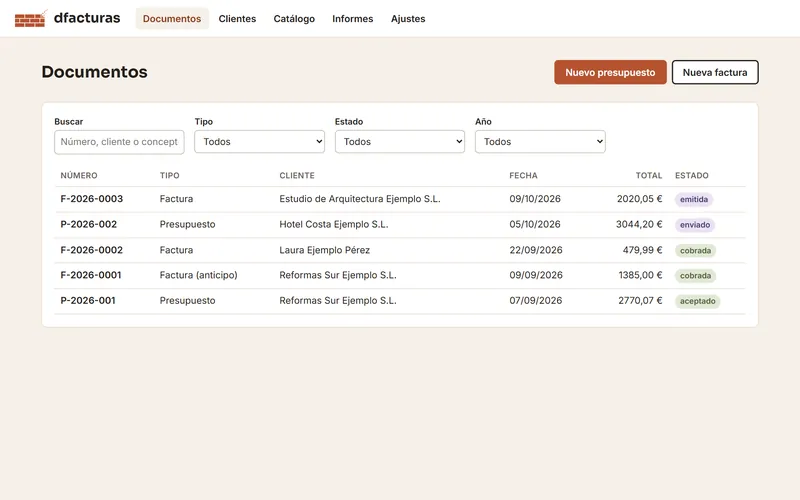Image resolution: width=800 pixels, height=500 pixels.
Task: Click the NÚMERO column header
Action: pos(79,176)
